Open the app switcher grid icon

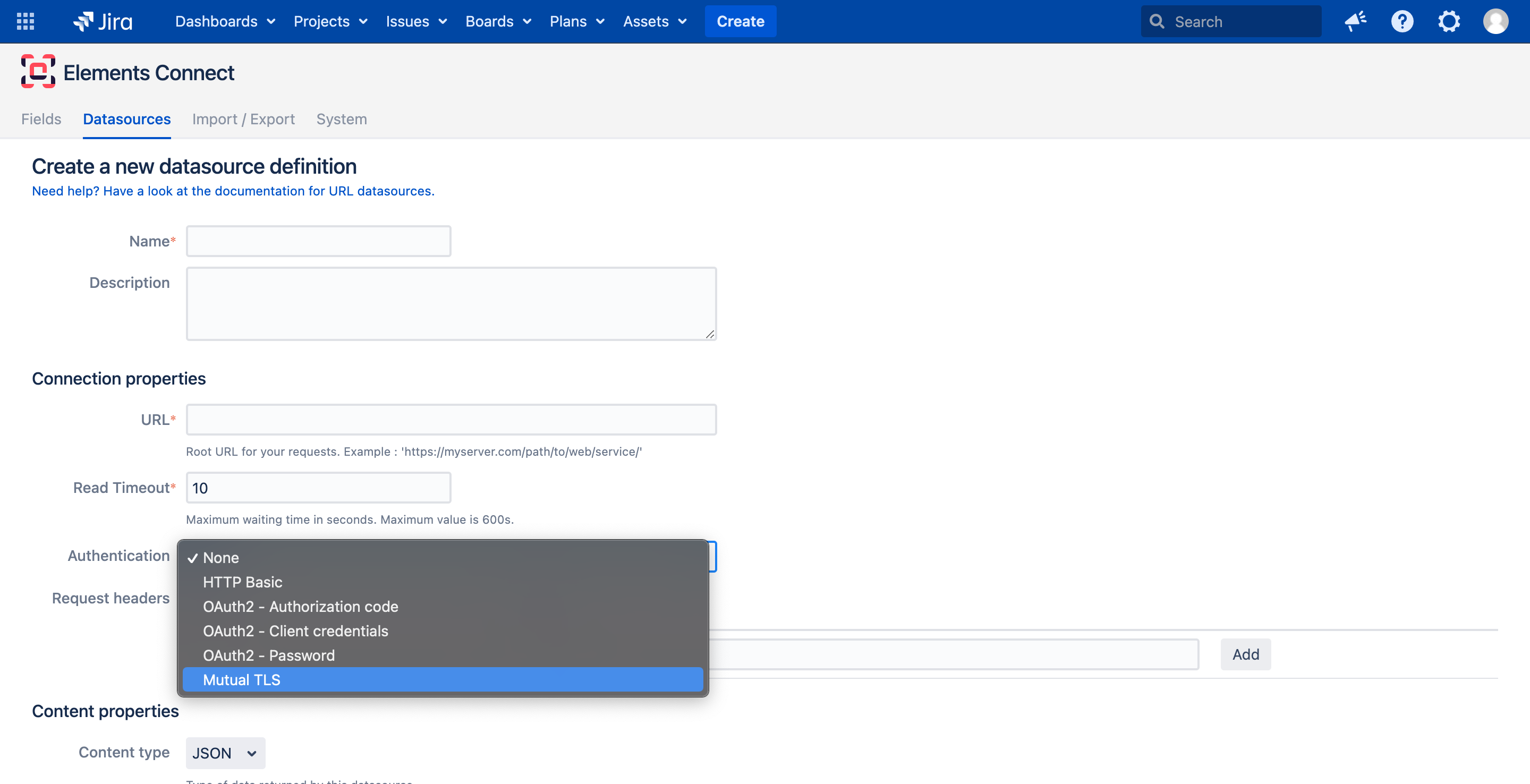25,21
